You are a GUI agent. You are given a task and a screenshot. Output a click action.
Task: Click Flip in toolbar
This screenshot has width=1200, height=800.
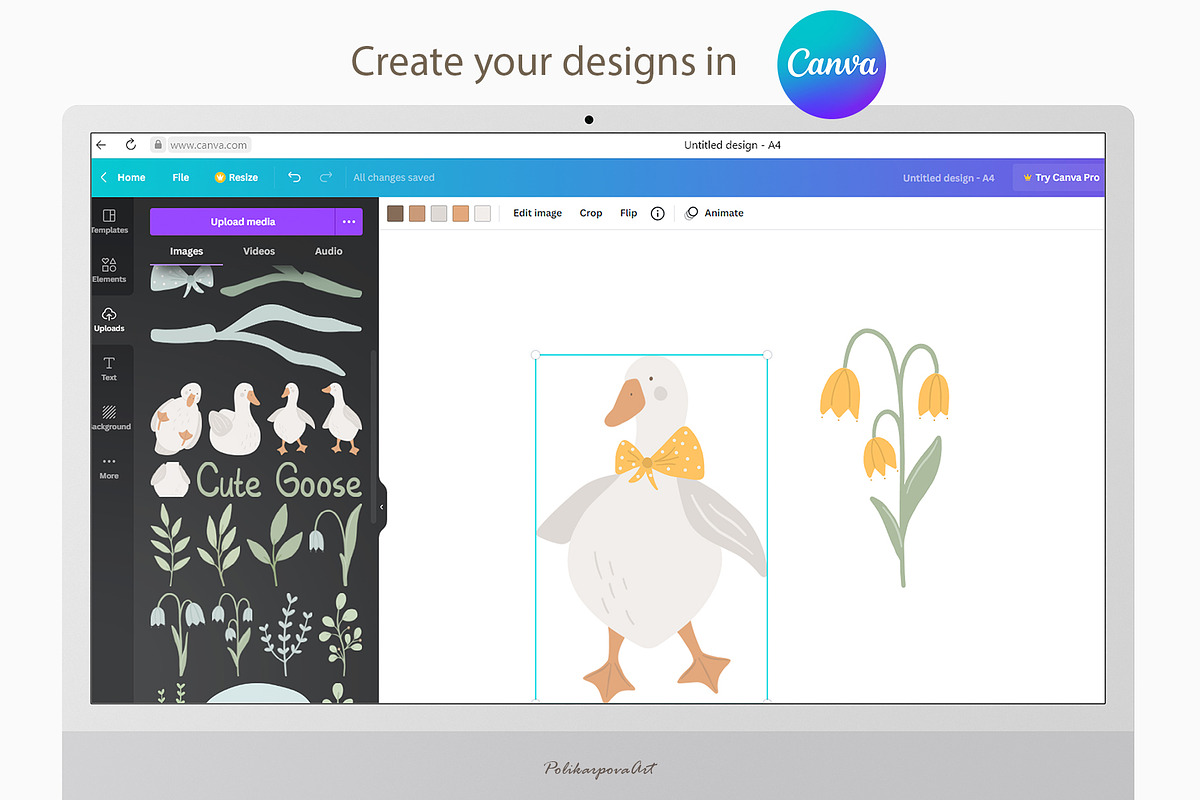(628, 213)
